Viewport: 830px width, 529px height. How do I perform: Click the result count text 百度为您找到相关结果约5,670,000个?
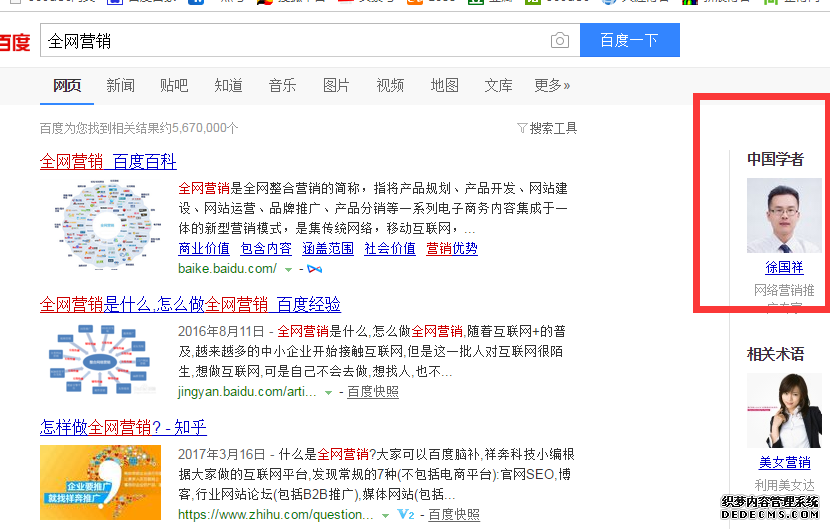(139, 128)
